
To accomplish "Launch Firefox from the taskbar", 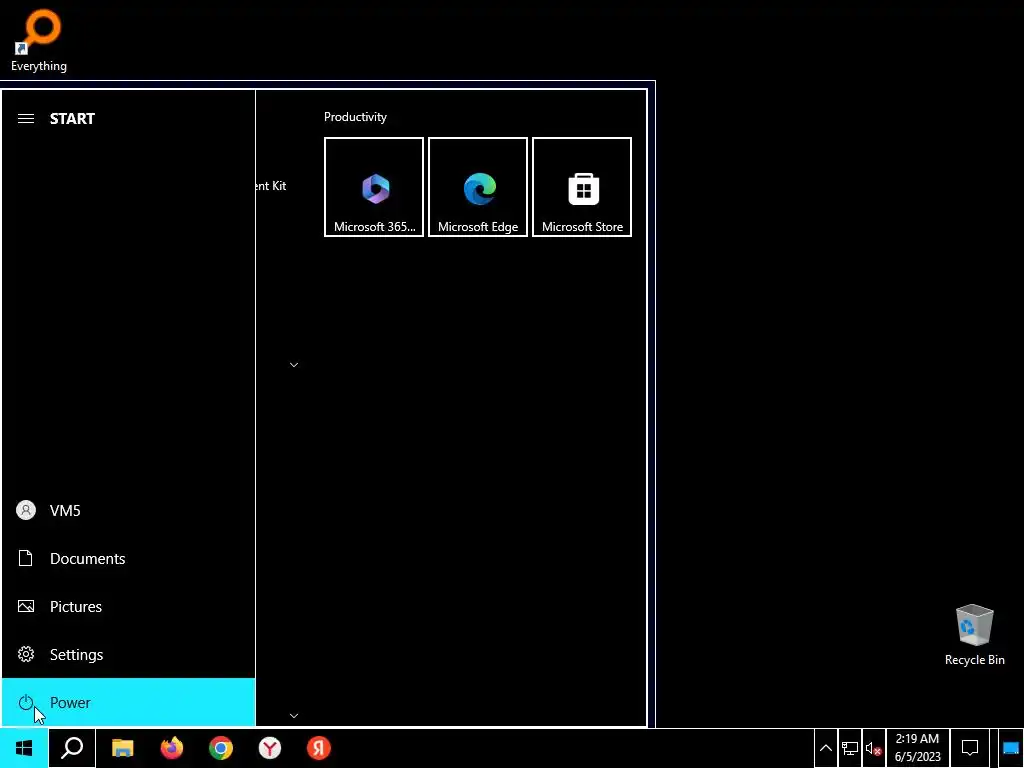I will click(x=172, y=748).
